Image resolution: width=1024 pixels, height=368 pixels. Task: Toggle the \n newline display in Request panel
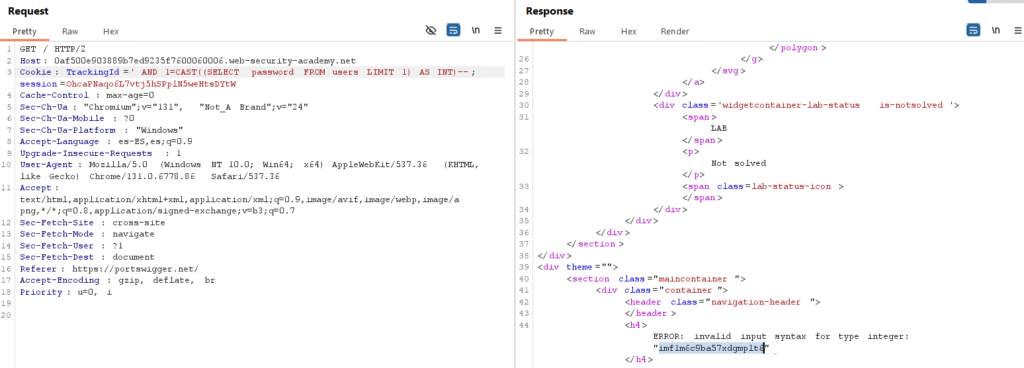pyautogui.click(x=476, y=30)
